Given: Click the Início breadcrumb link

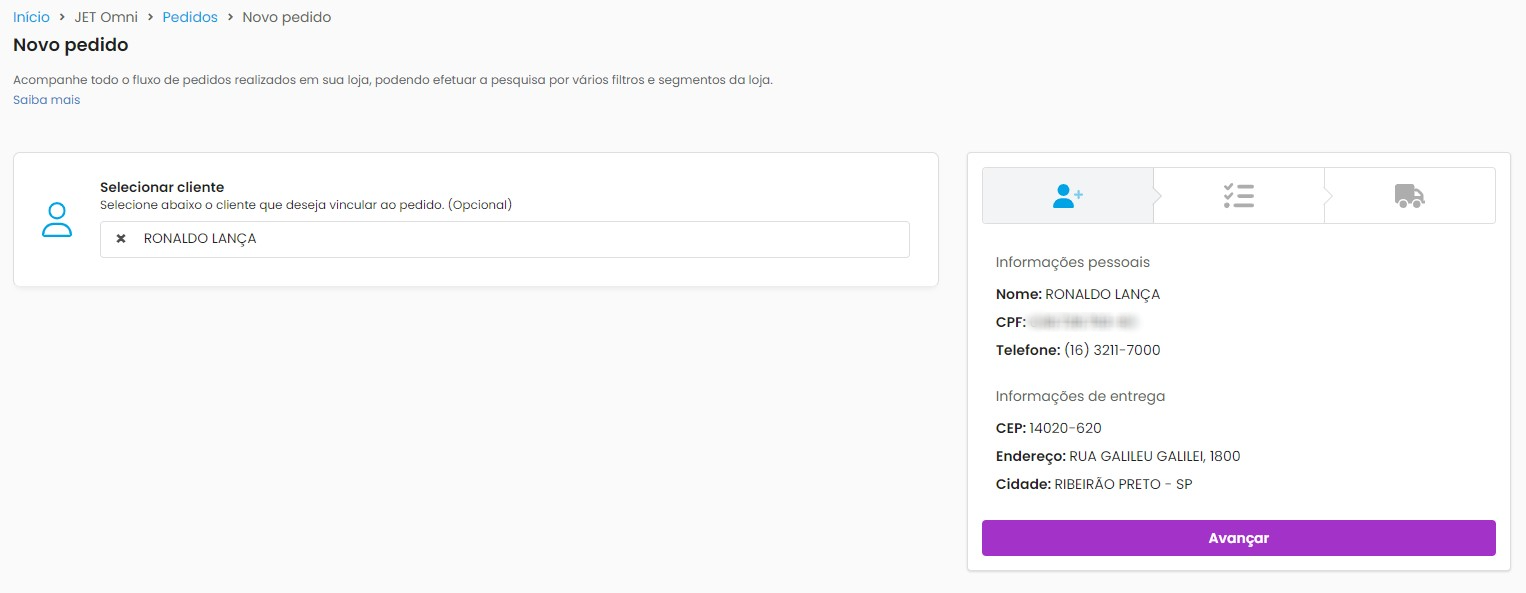Looking at the screenshot, I should (31, 17).
